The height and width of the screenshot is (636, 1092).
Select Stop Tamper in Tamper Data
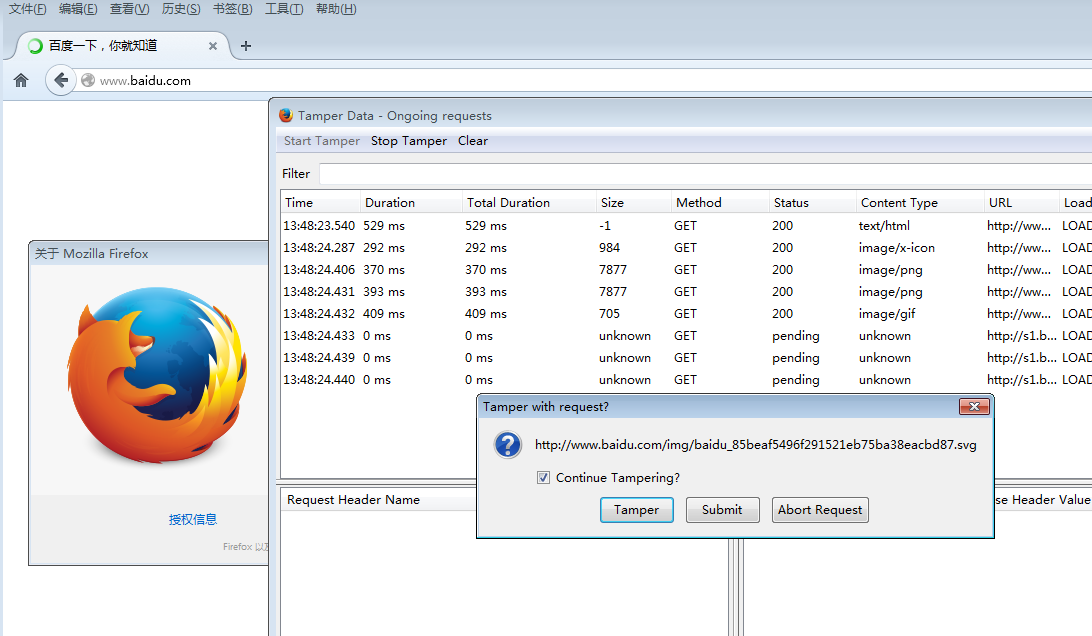(408, 141)
